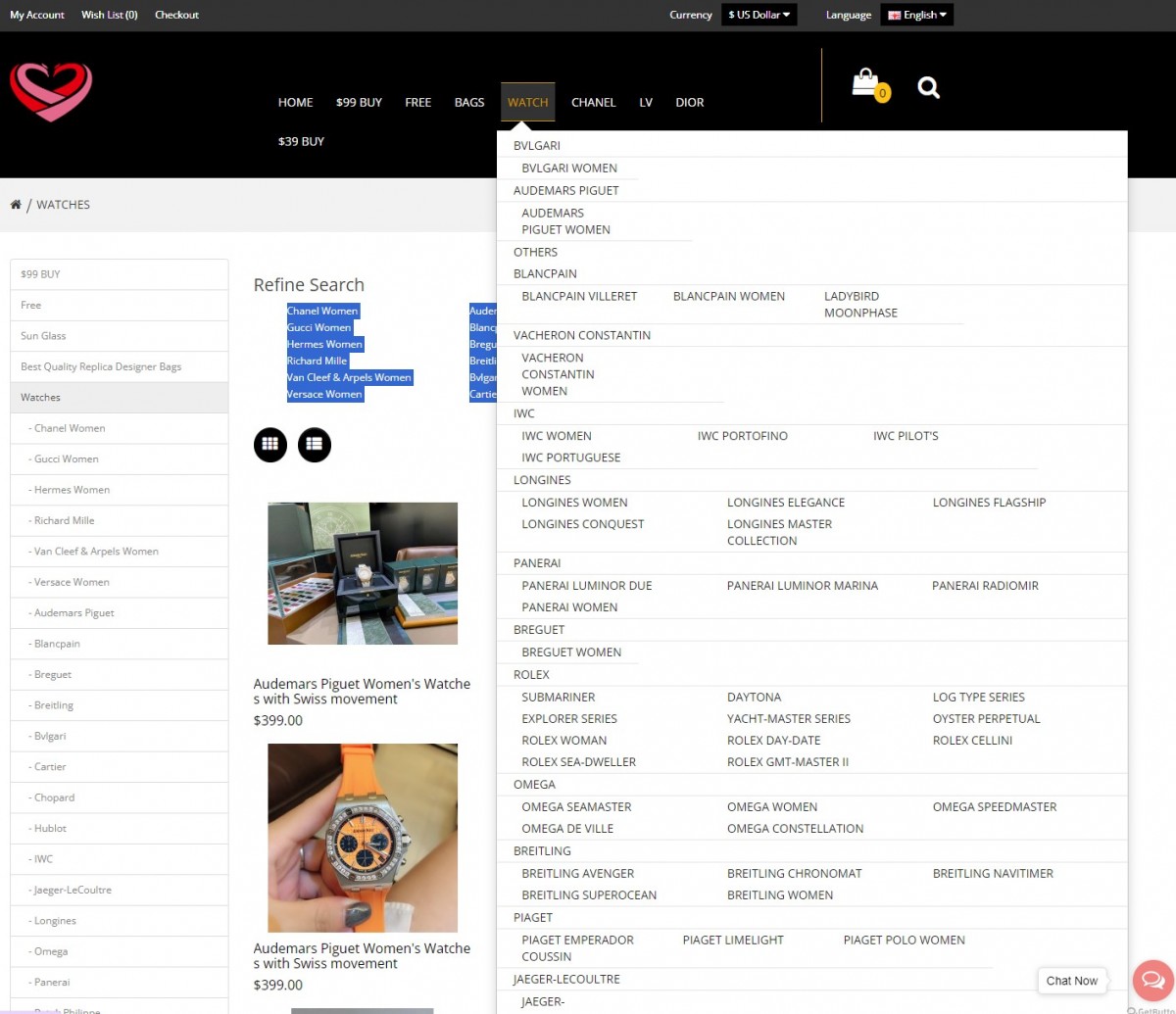Screen dimensions: 1176x1014
Task: Open Watches sidebar category
Action: click(x=119, y=398)
